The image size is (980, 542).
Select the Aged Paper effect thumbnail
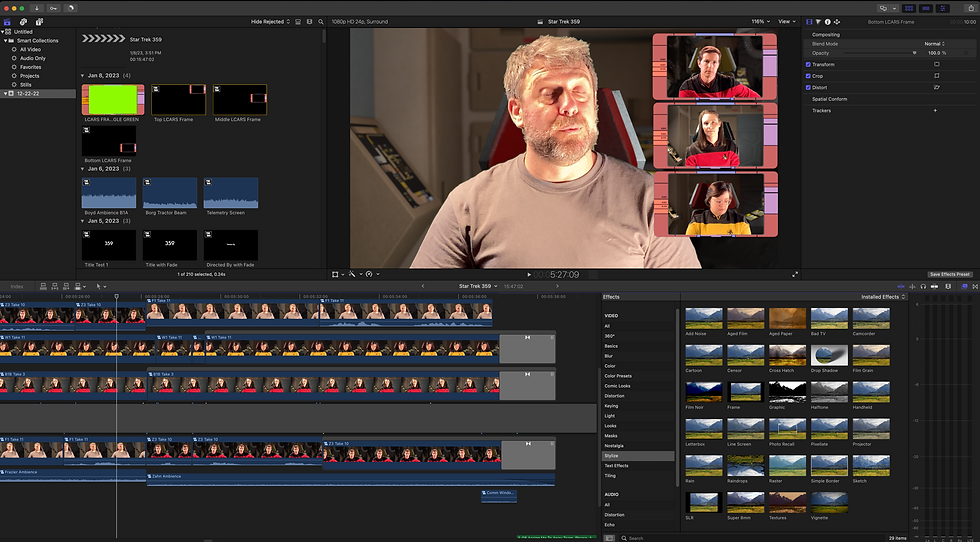(788, 318)
